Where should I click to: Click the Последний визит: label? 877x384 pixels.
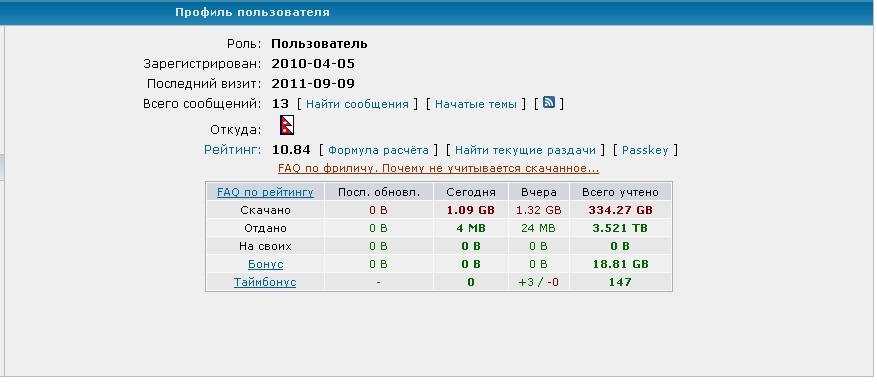tap(204, 84)
